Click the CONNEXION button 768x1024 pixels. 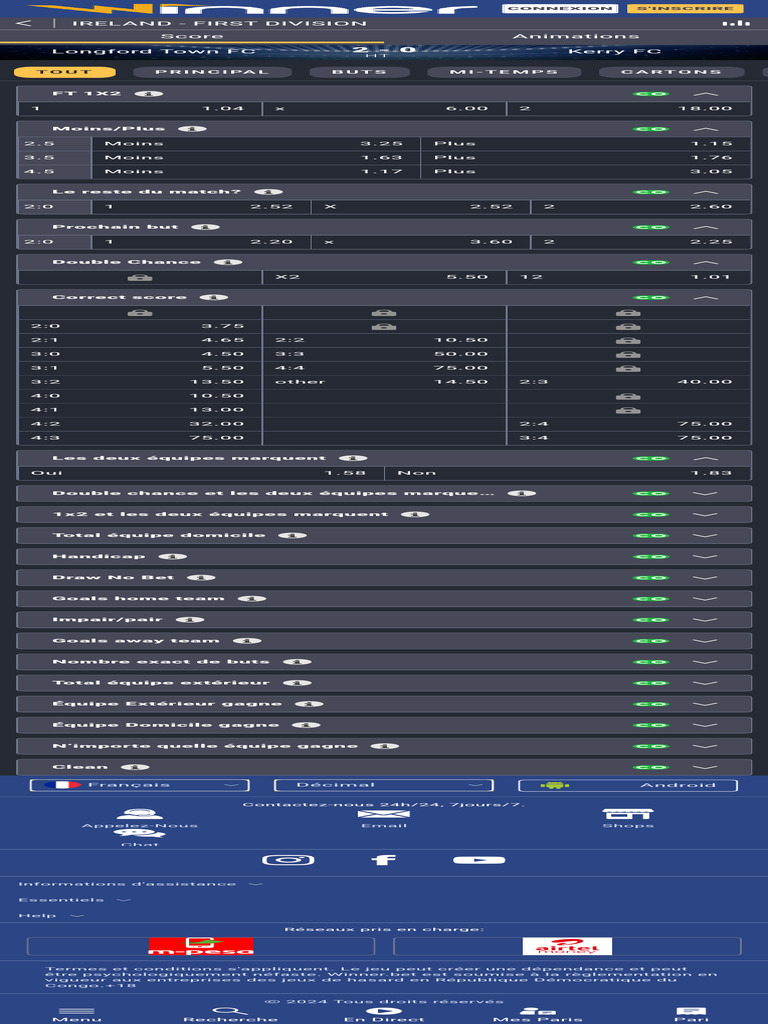(x=560, y=8)
